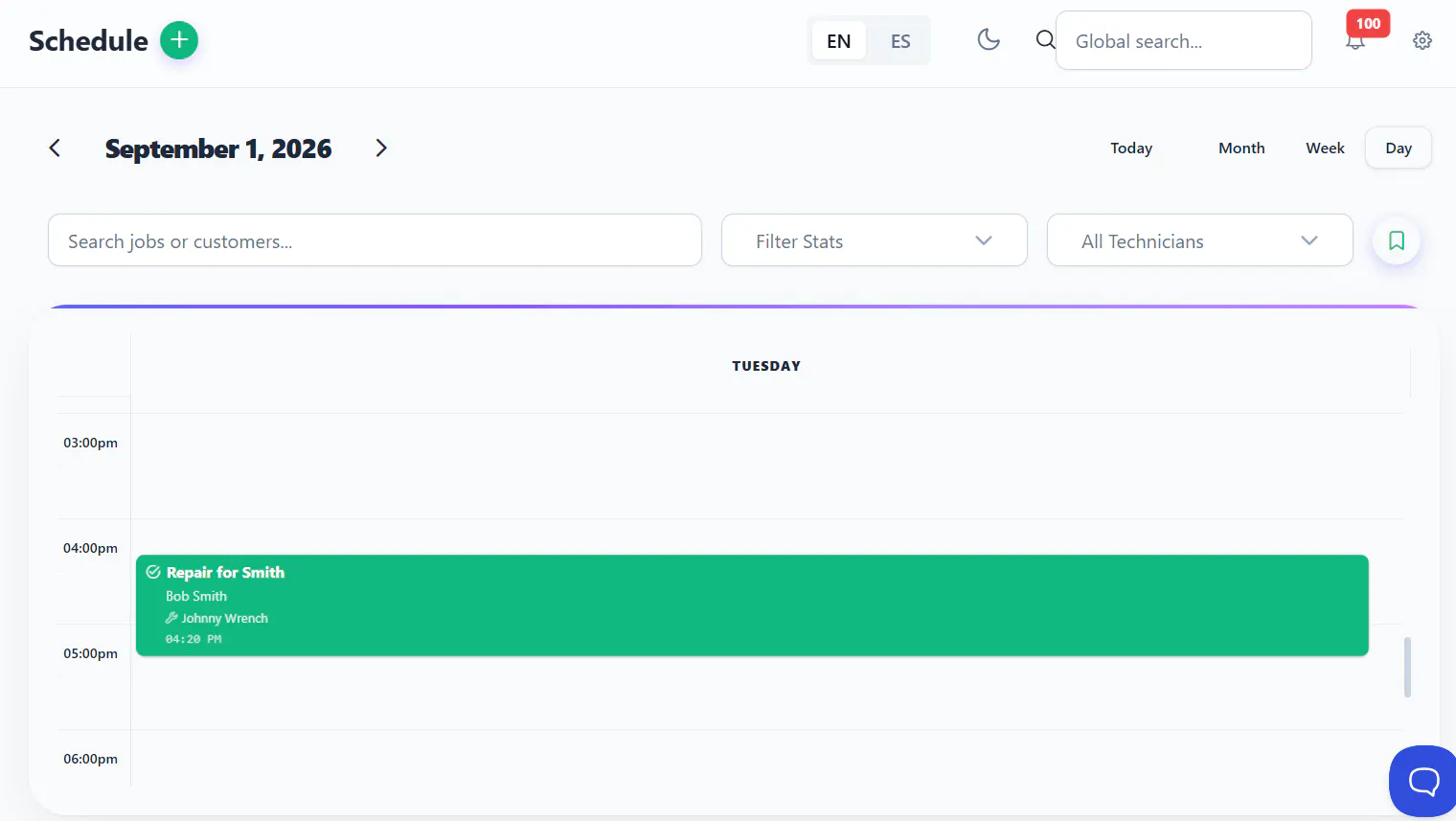Click the calendar vertical scrollbar thumb
The image size is (1456, 821).
[x=1407, y=667]
